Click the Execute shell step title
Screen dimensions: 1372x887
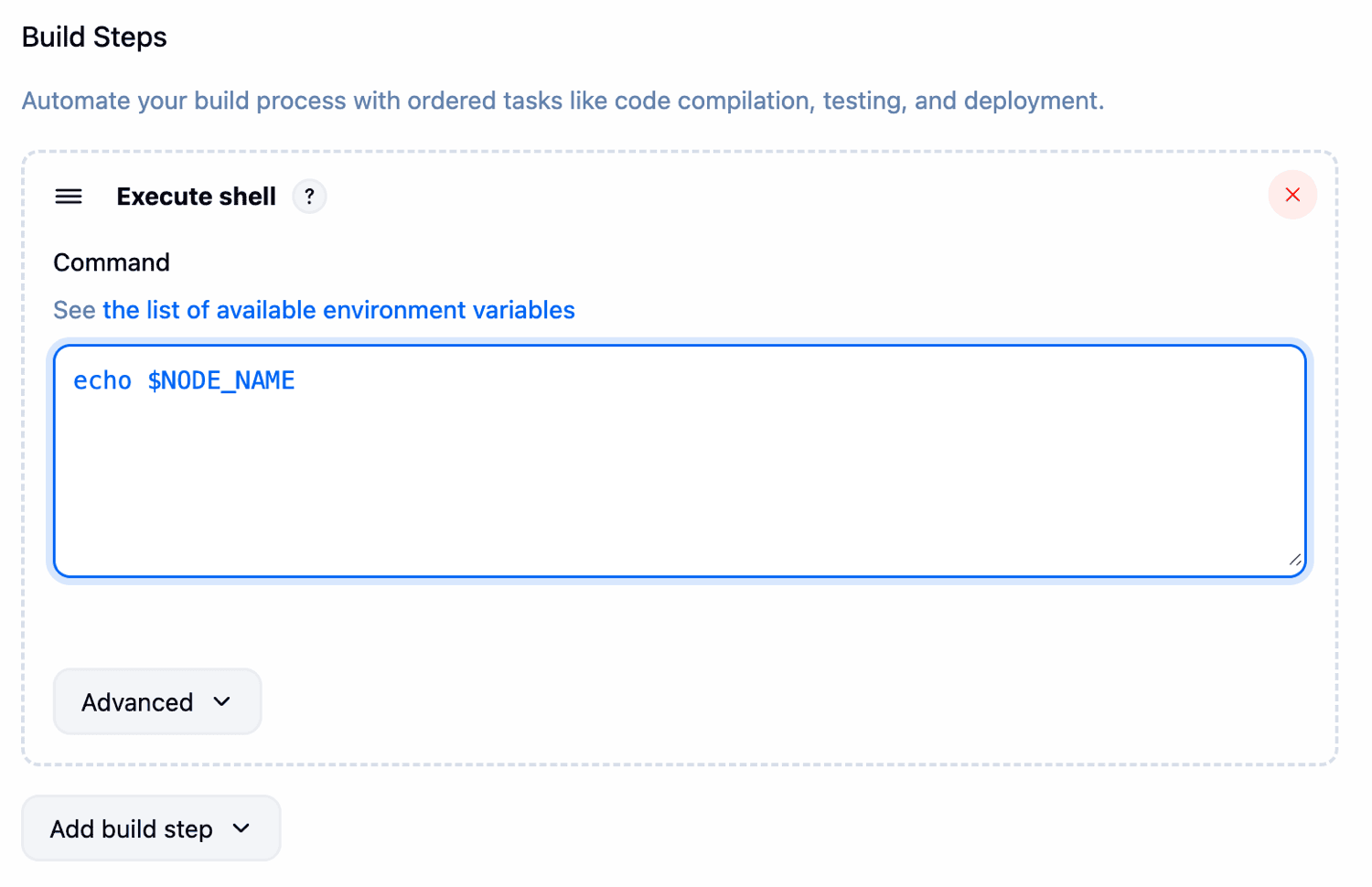click(196, 197)
